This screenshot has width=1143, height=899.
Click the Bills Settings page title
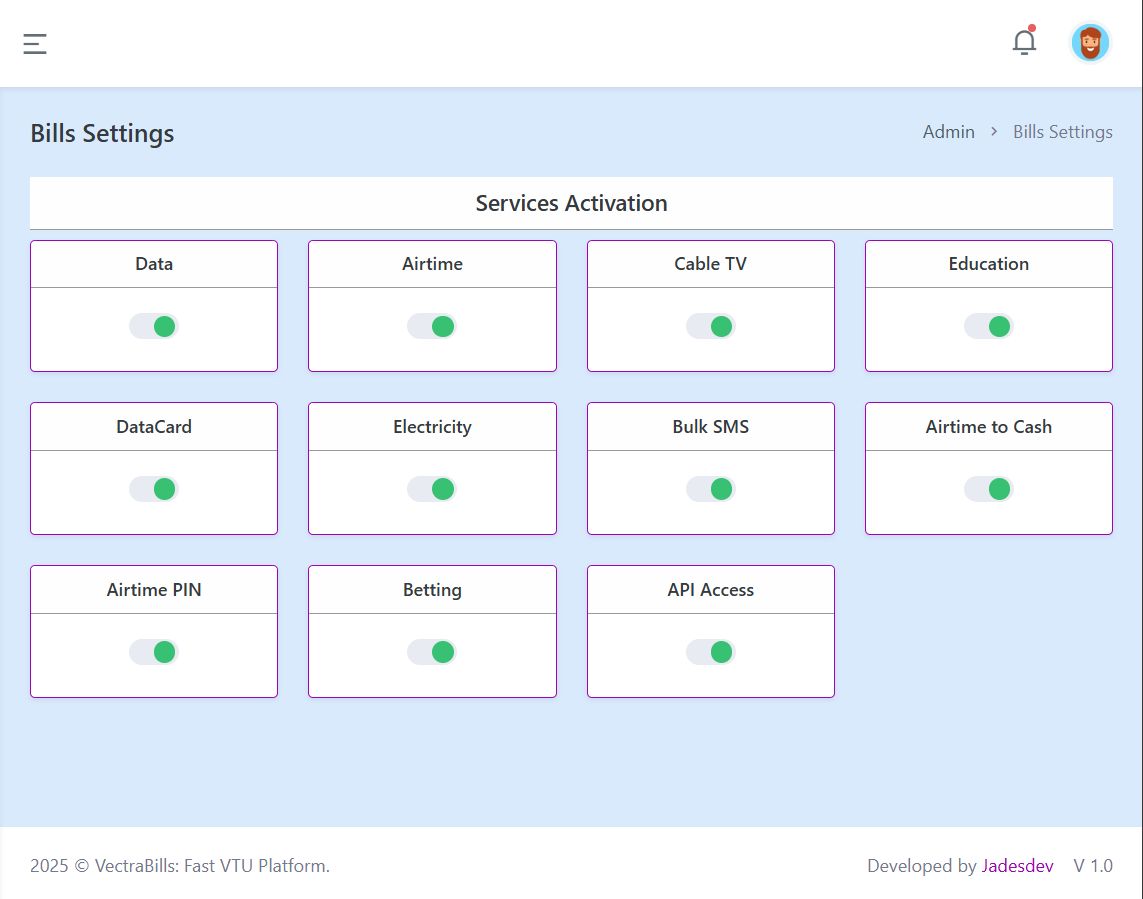click(x=102, y=134)
